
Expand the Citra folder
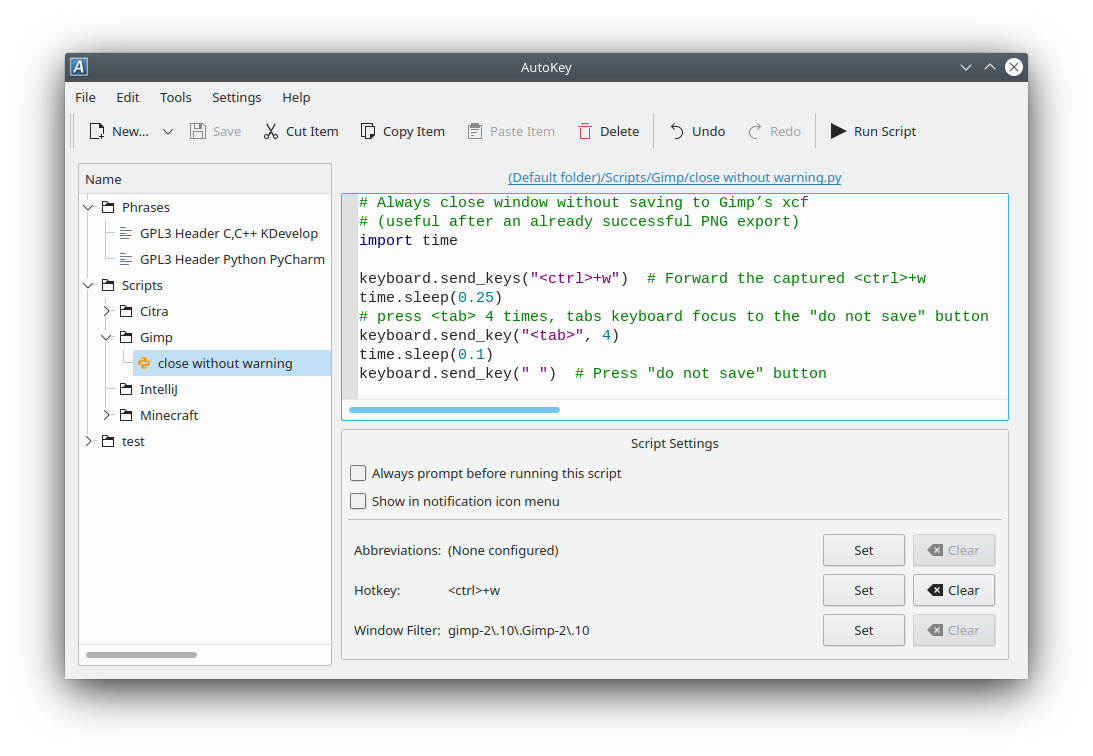pyautogui.click(x=105, y=311)
